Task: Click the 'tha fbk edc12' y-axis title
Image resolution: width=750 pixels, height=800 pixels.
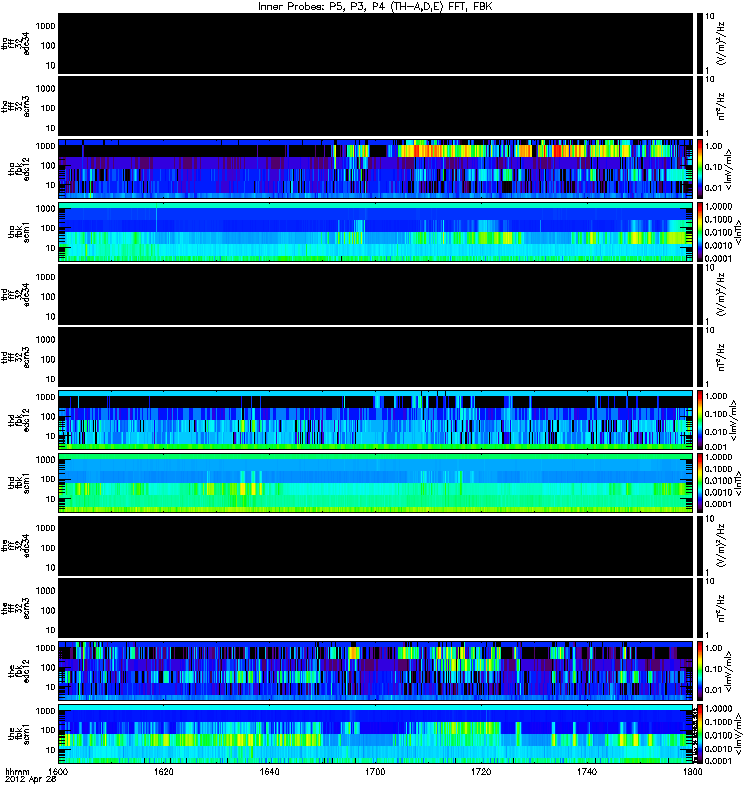Action: coord(19,168)
